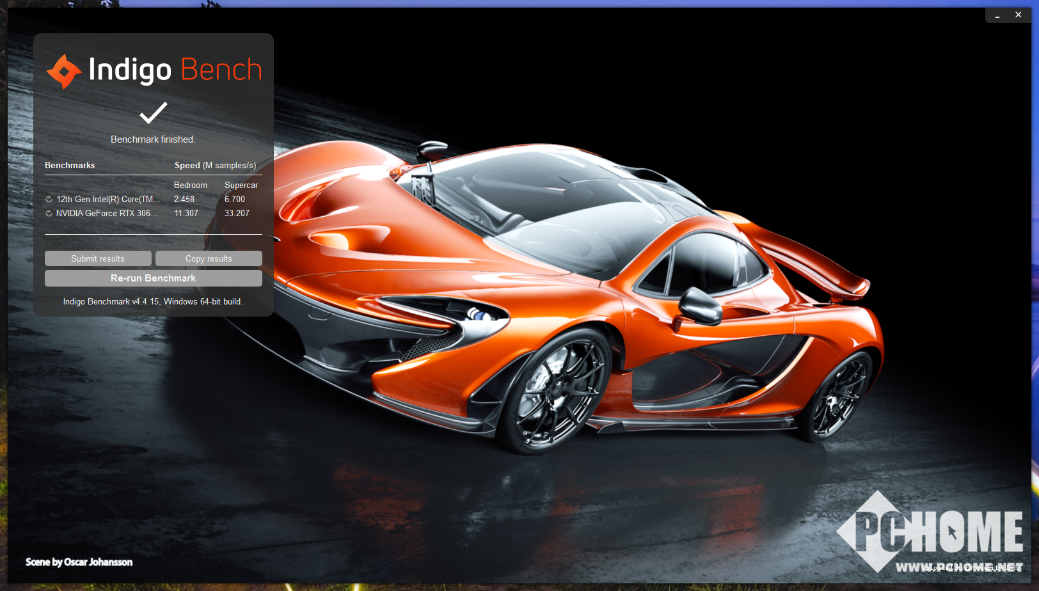
Task: Click the GPU Bedroom score 11.307
Action: click(186, 213)
